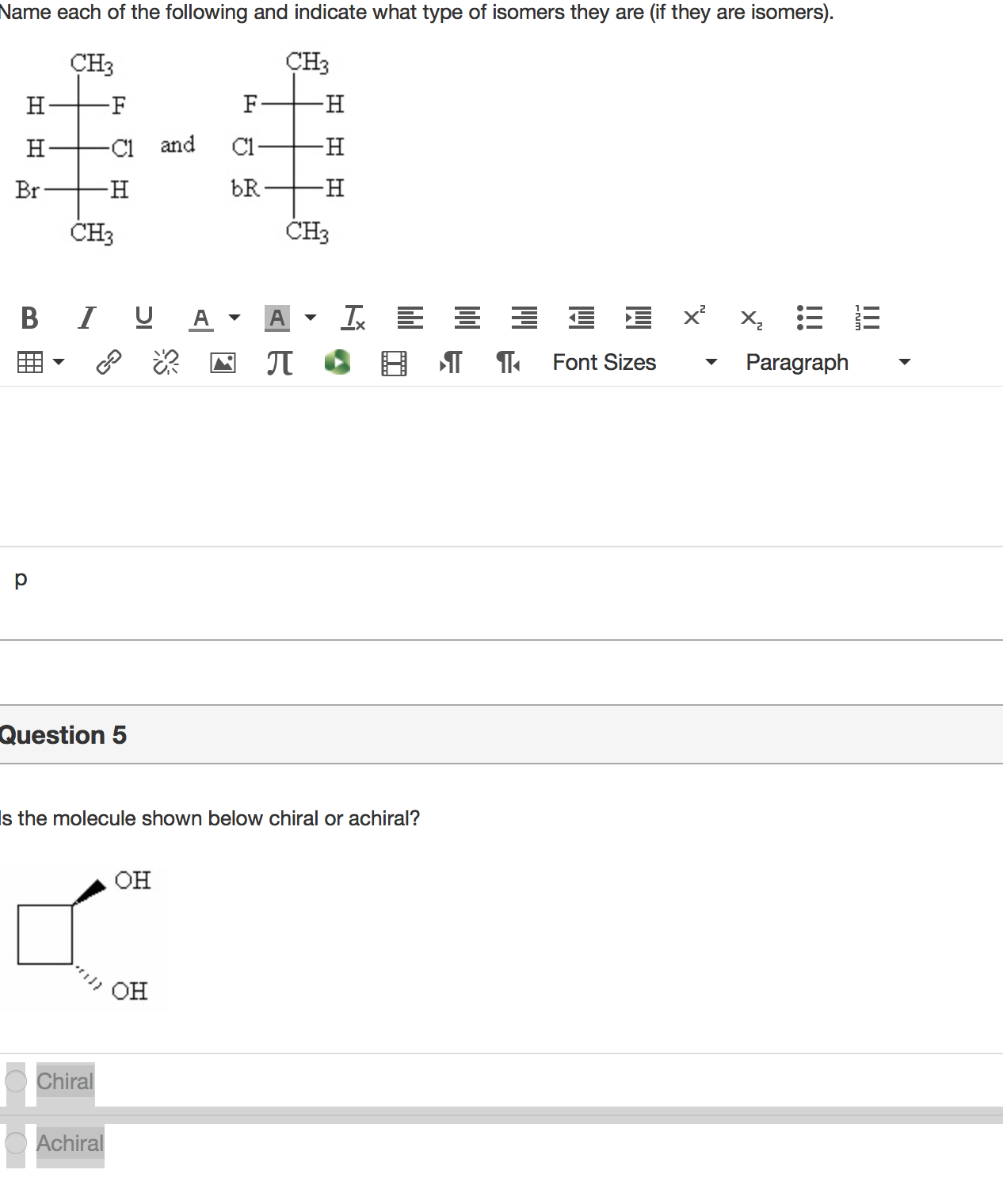
Task: Open background color picker arrow
Action: [x=311, y=318]
